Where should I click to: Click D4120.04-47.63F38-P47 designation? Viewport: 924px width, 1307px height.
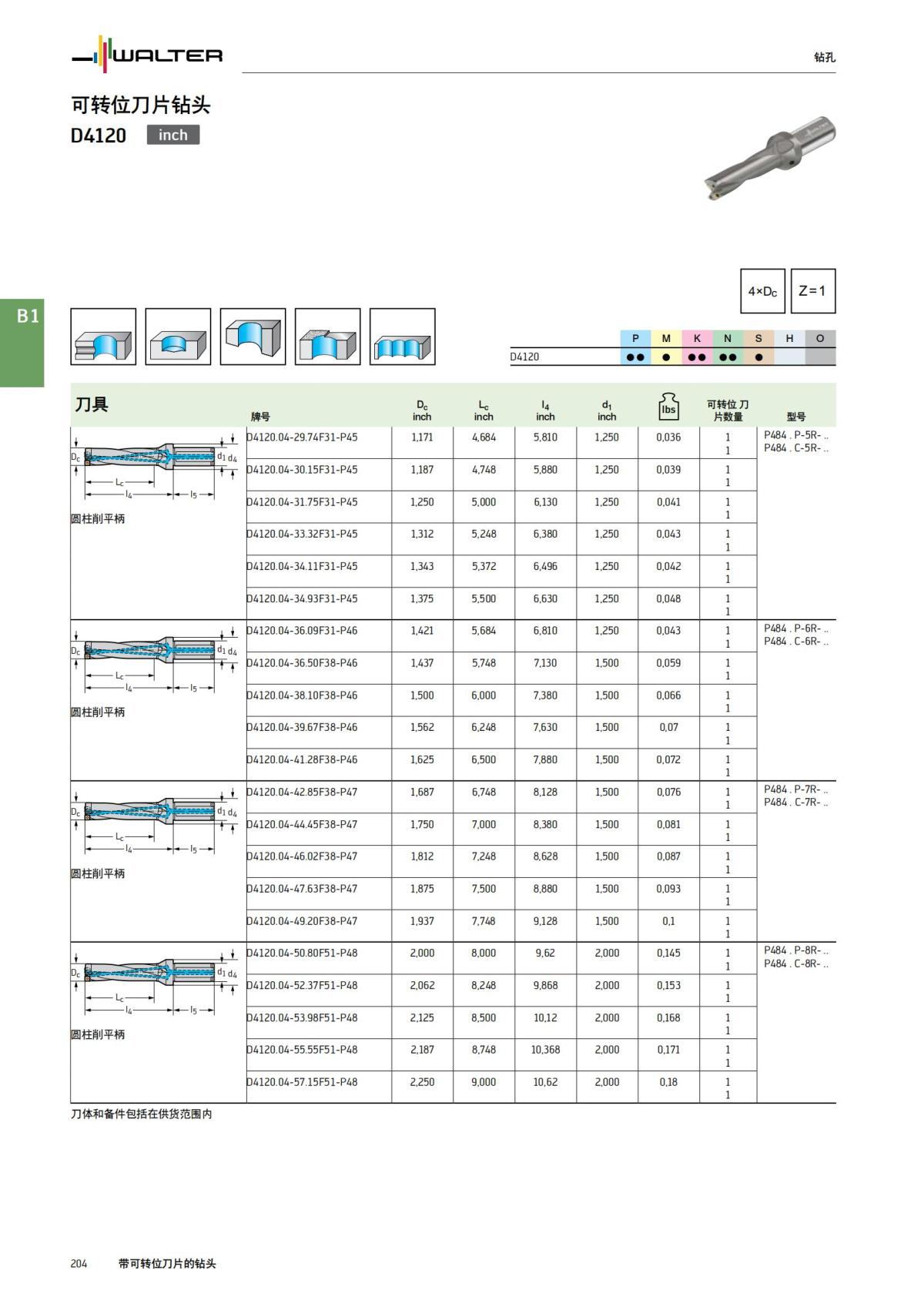302,889
